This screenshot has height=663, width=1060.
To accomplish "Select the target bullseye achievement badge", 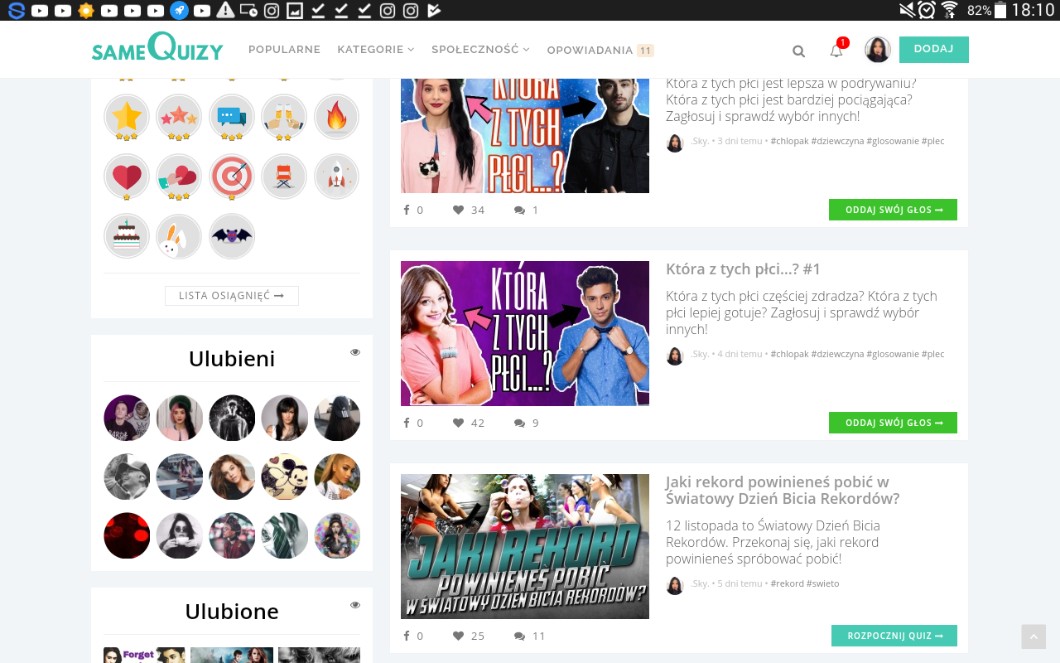I will [x=232, y=177].
